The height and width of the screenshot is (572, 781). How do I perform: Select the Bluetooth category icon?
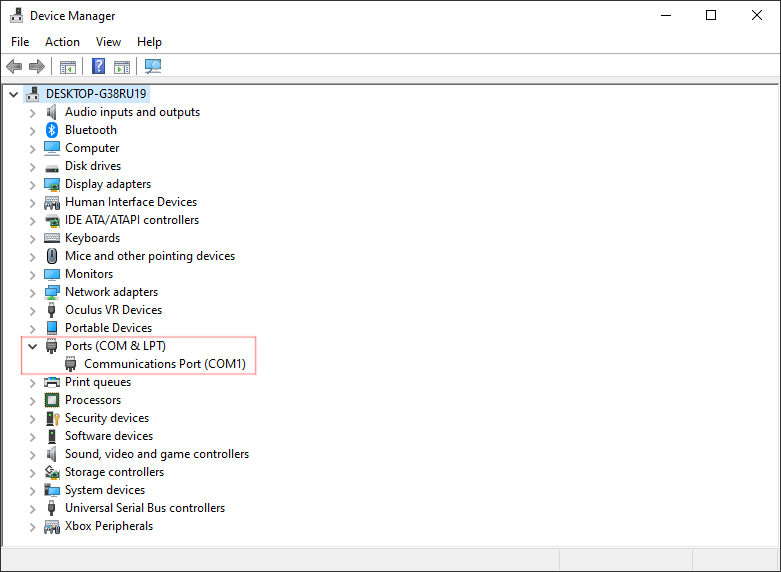tap(52, 130)
